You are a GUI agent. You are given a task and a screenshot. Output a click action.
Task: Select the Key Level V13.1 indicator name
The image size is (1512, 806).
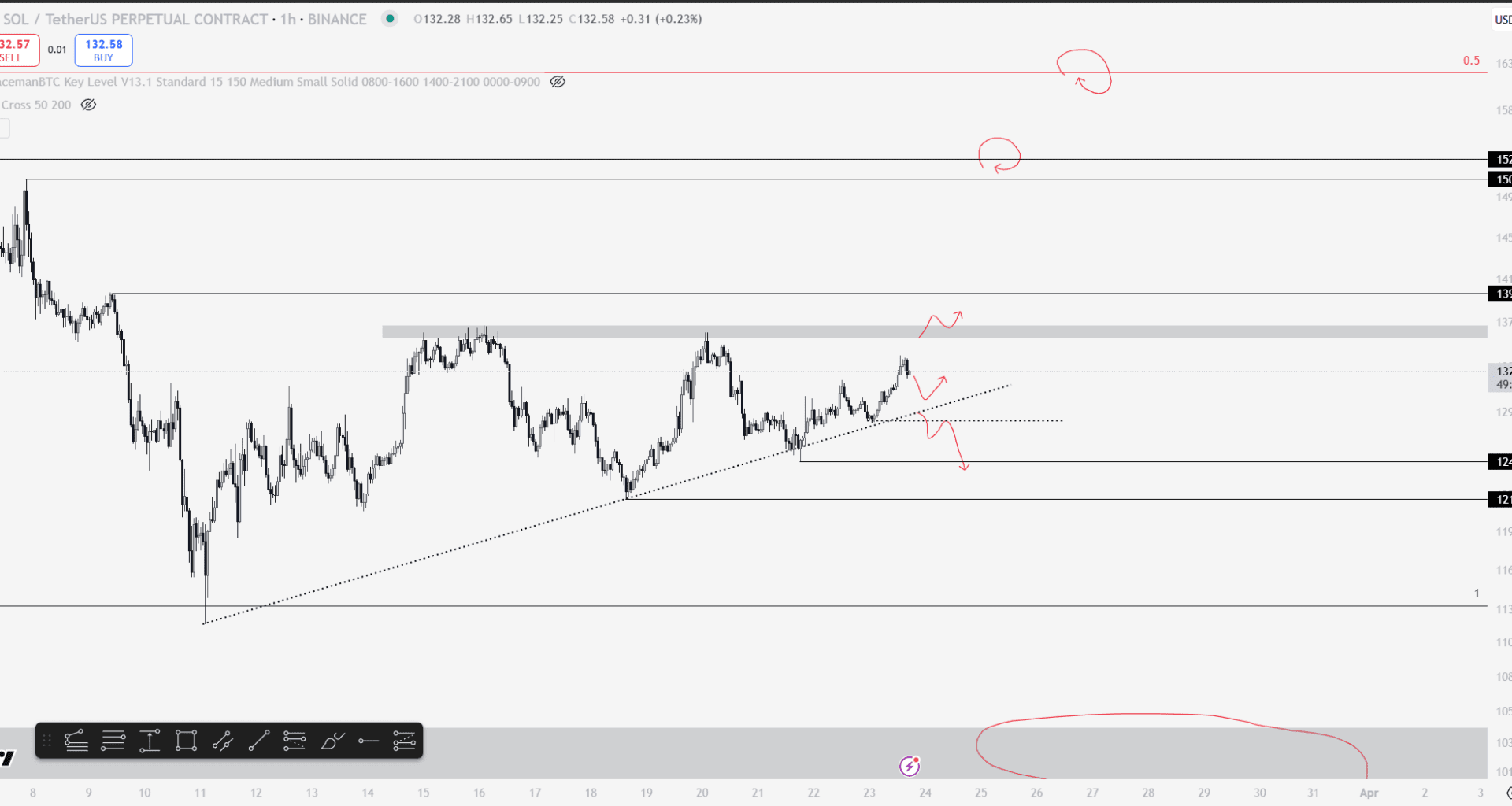[270, 82]
